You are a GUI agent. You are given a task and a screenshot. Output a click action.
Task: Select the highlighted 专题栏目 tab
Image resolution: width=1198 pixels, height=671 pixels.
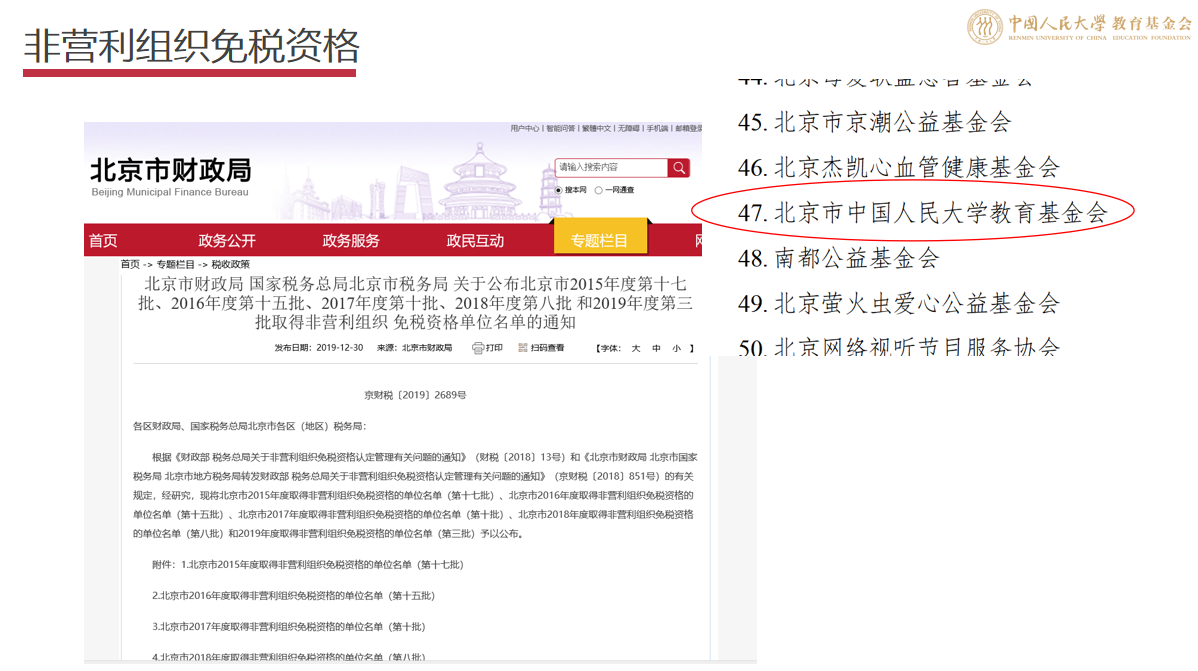(600, 240)
